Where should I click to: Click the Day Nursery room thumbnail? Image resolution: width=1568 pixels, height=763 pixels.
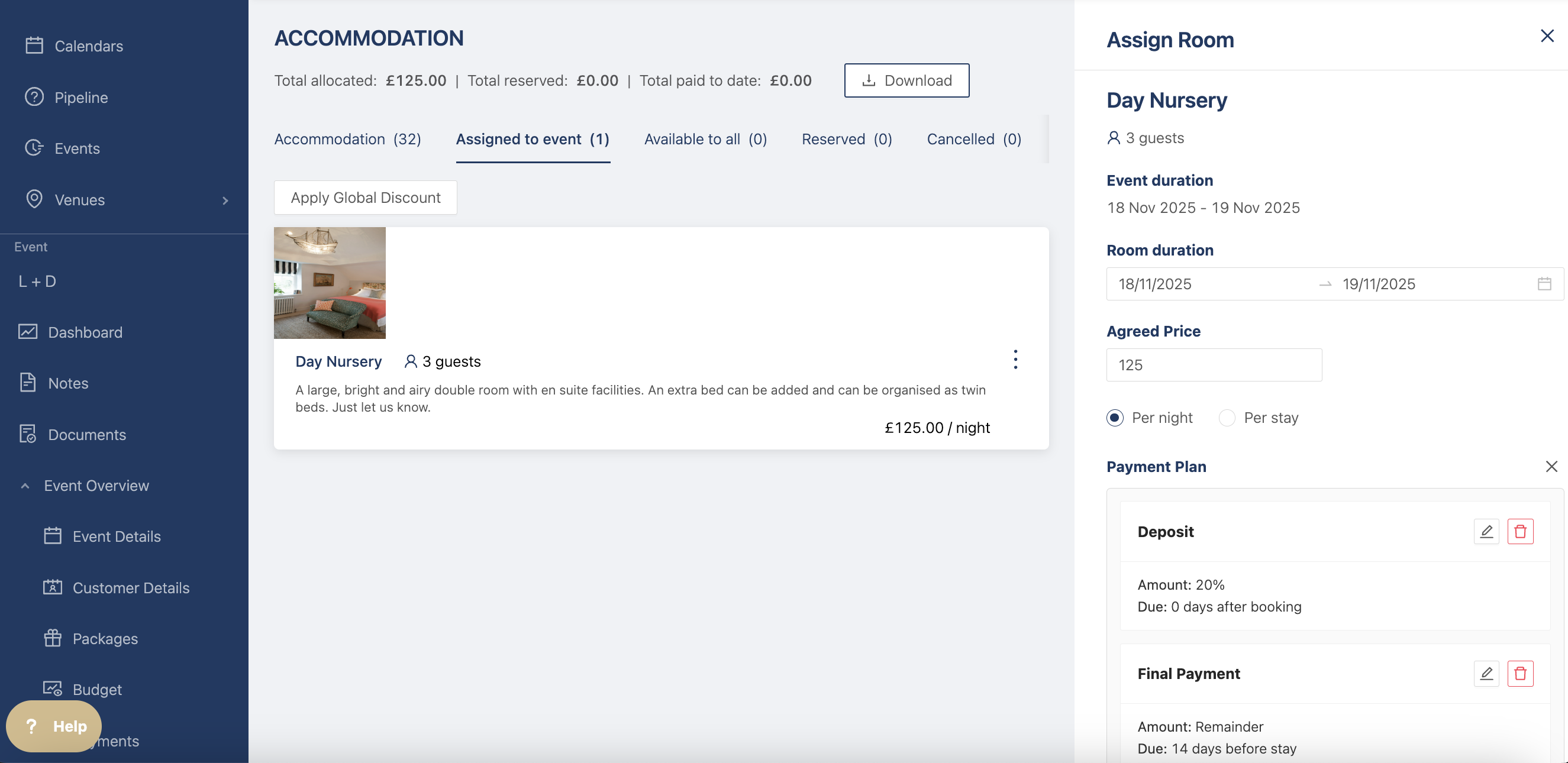pos(330,283)
